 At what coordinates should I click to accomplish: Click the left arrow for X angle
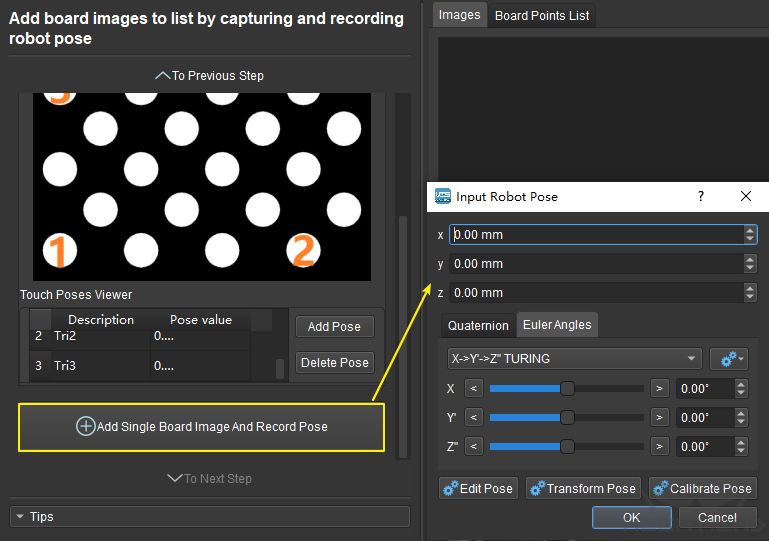click(475, 388)
